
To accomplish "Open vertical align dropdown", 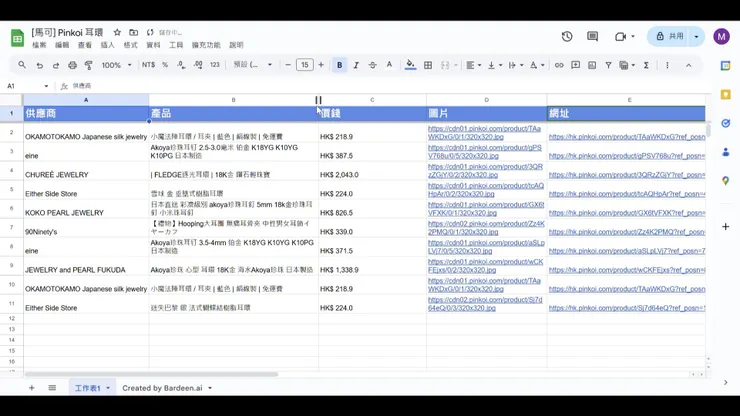I will tap(495, 65).
